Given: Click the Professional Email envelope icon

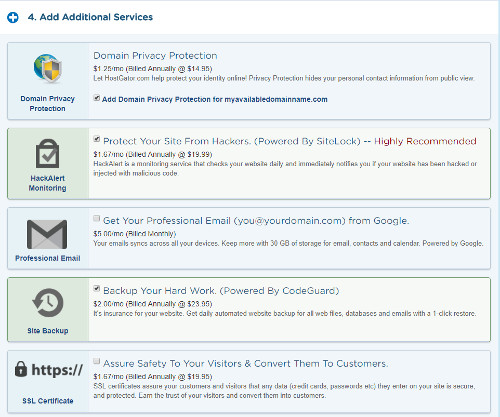Looking at the screenshot, I should [47, 234].
